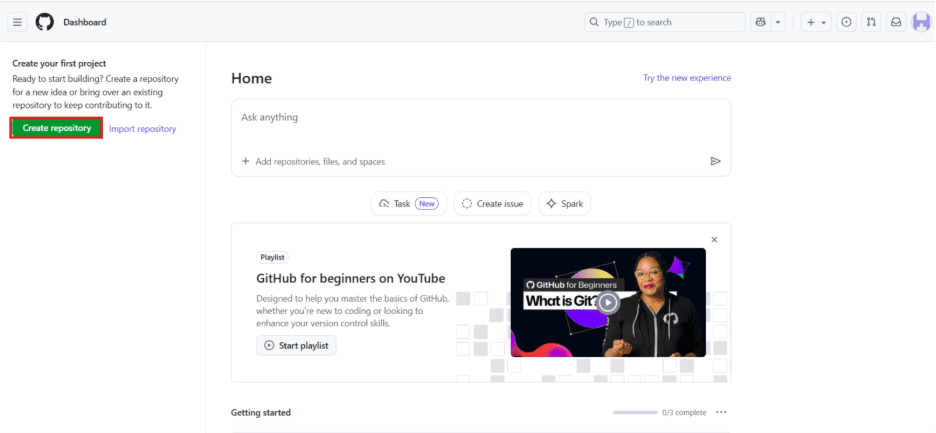Select the Create issue button
Screen dimensions: 936x433
pyautogui.click(x=492, y=204)
